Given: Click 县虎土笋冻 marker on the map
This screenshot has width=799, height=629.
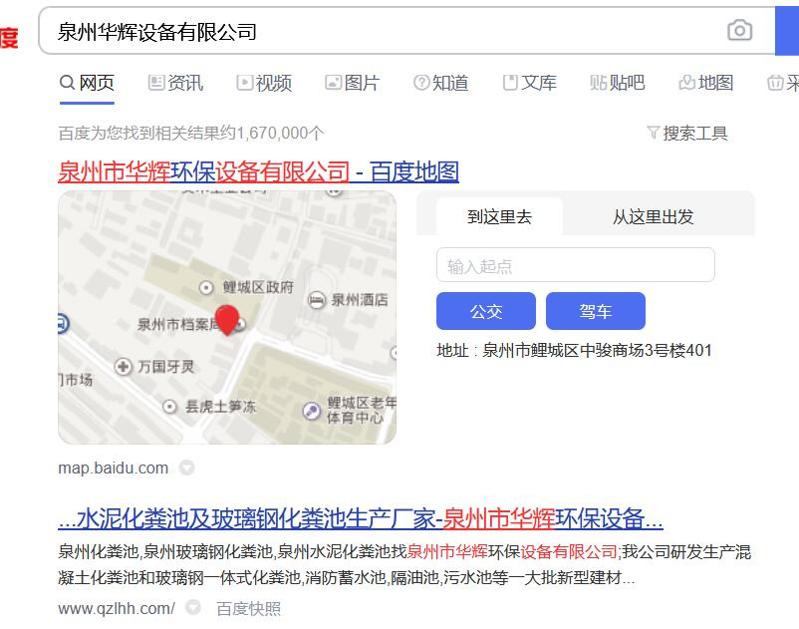Looking at the screenshot, I should [170, 407].
